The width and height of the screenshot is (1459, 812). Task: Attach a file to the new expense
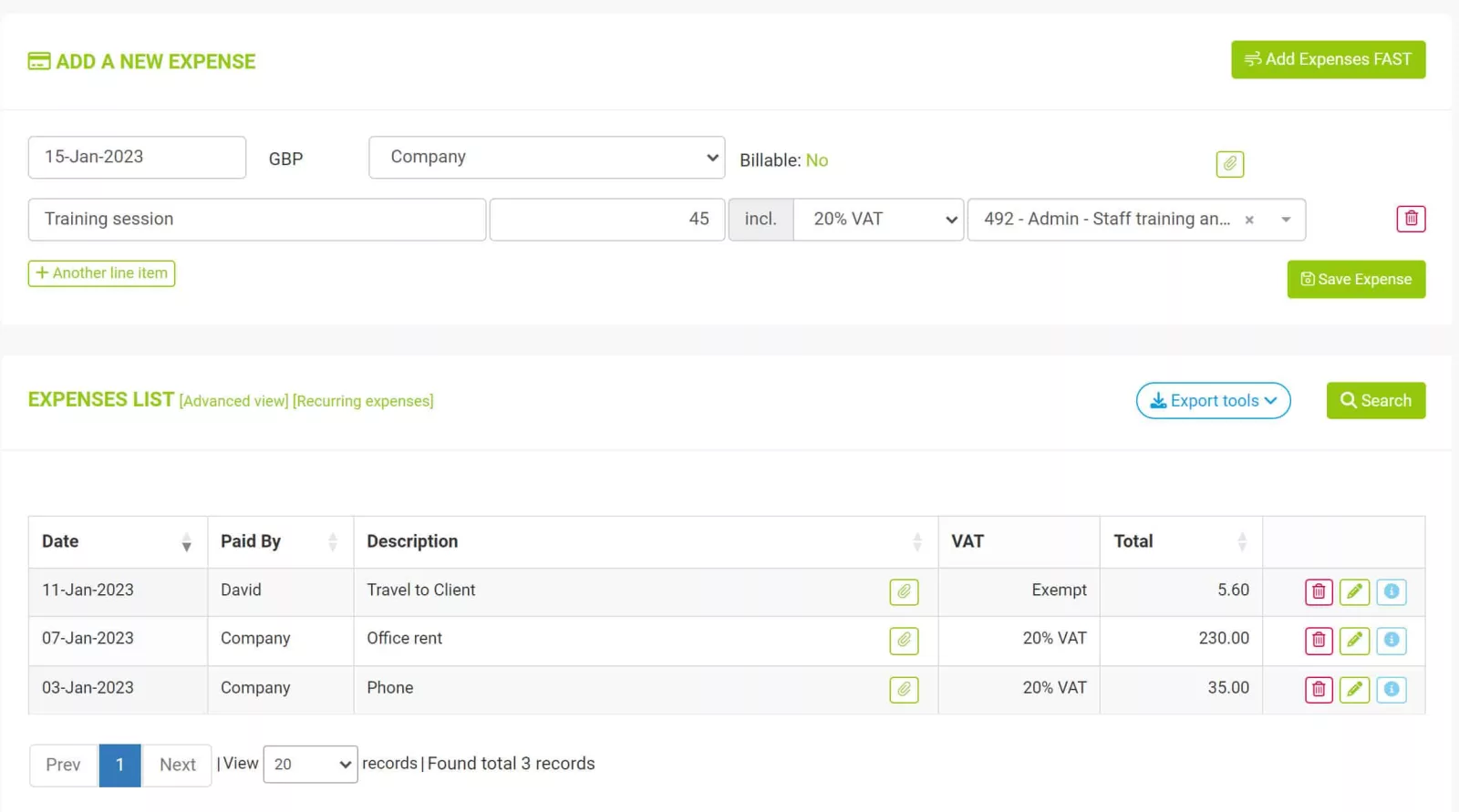(x=1229, y=164)
